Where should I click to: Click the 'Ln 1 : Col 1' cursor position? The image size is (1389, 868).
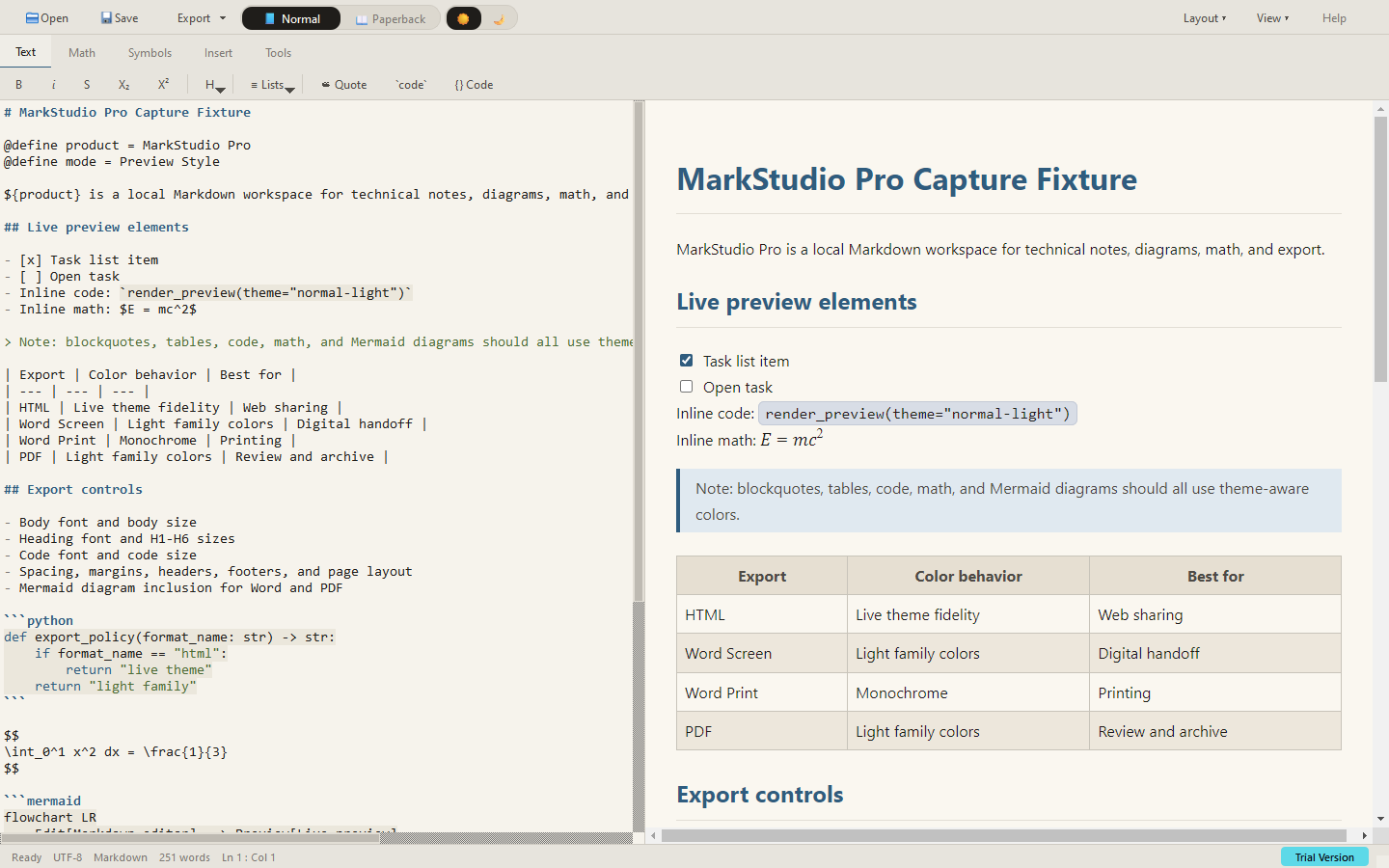coord(249,857)
